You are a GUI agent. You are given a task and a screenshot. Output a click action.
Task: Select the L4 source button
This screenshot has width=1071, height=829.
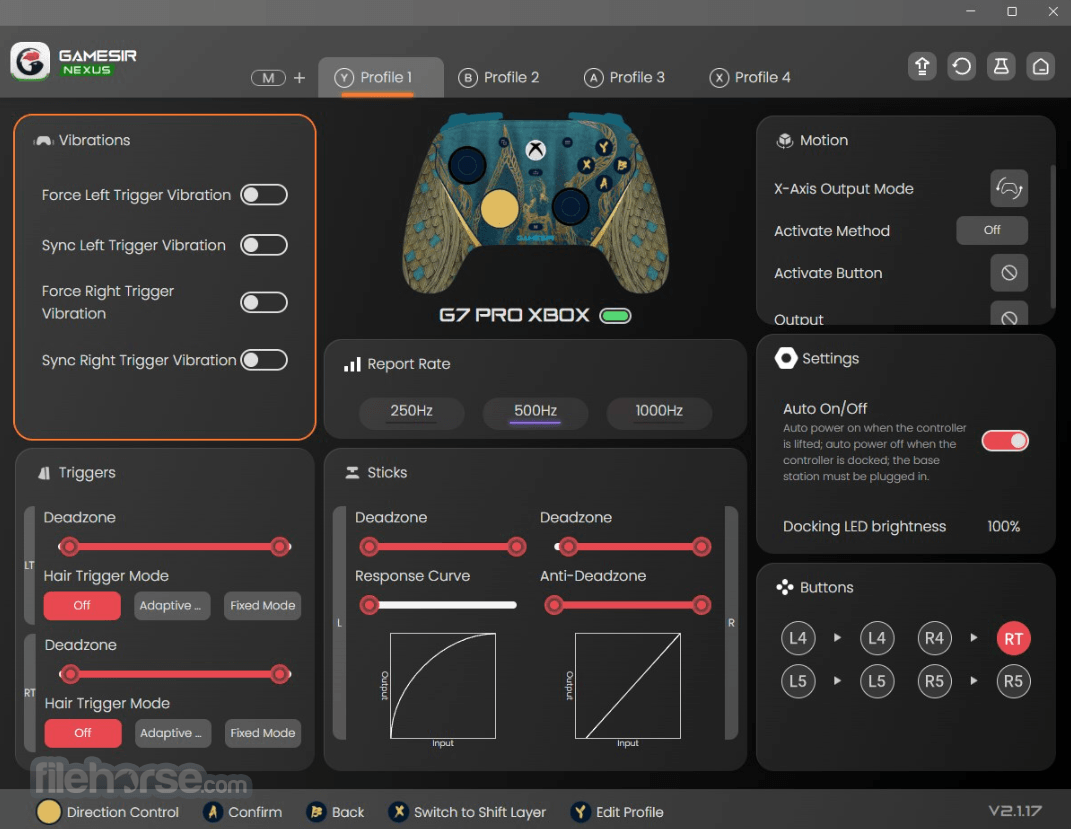[x=798, y=638]
